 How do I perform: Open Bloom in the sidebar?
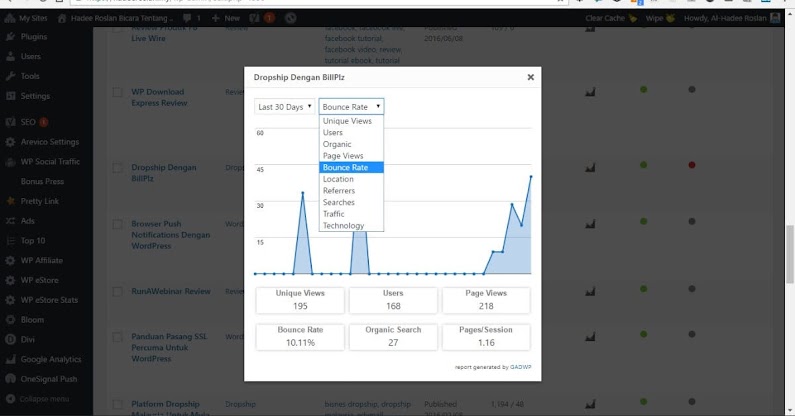click(32, 320)
